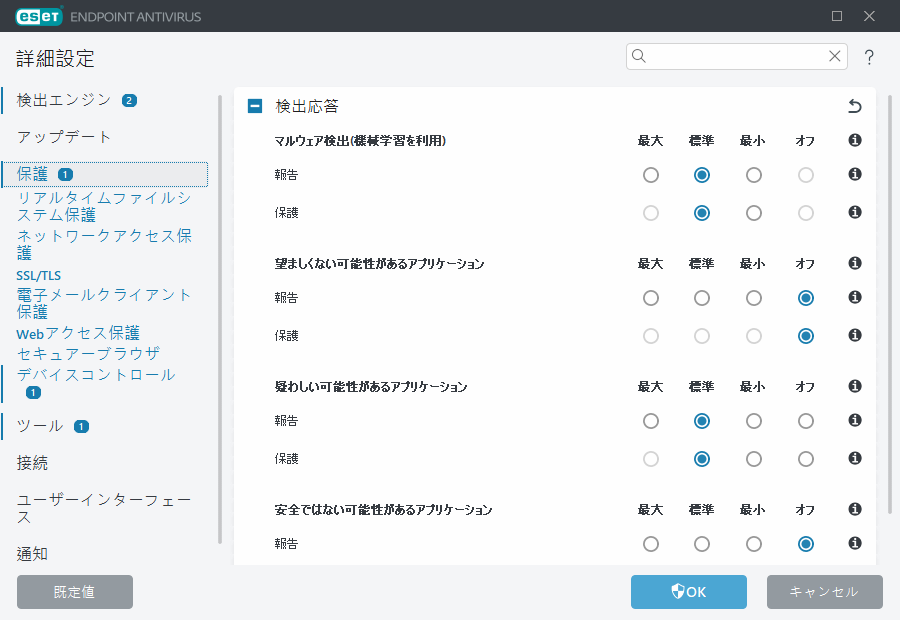
Task: Open Webアクセス保護 settings
Action: pyautogui.click(x=78, y=333)
